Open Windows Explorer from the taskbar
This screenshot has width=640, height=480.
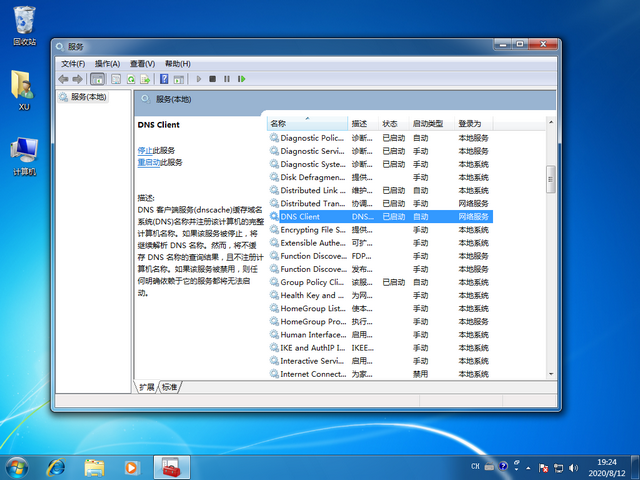click(94, 467)
